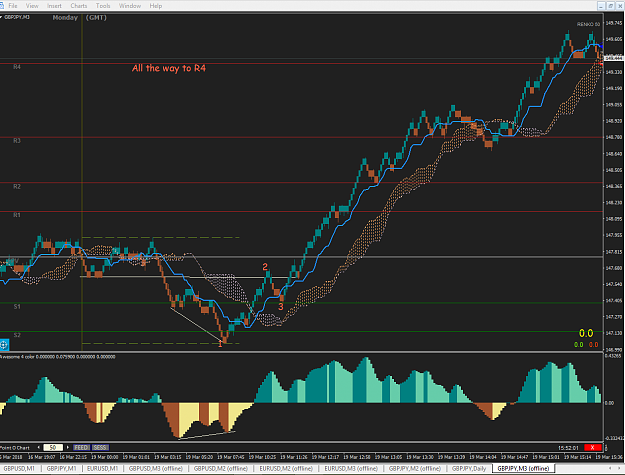625x475 pixels.
Task: Open the Charts menu
Action: coord(79,6)
